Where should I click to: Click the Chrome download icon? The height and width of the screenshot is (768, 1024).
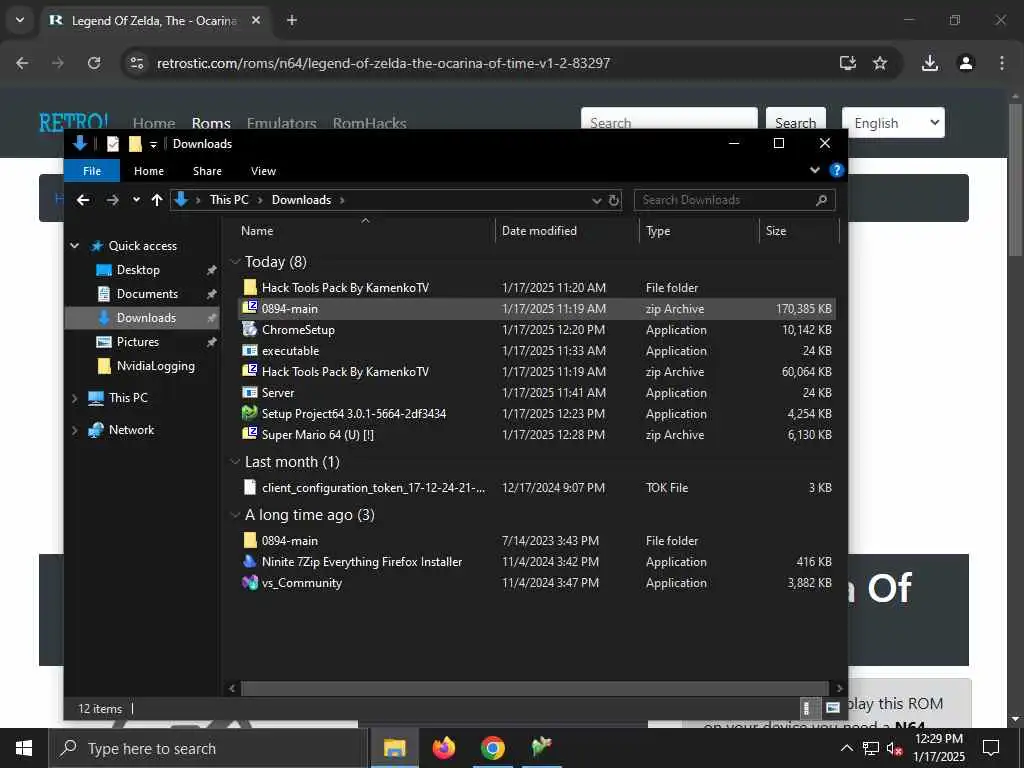click(x=929, y=63)
